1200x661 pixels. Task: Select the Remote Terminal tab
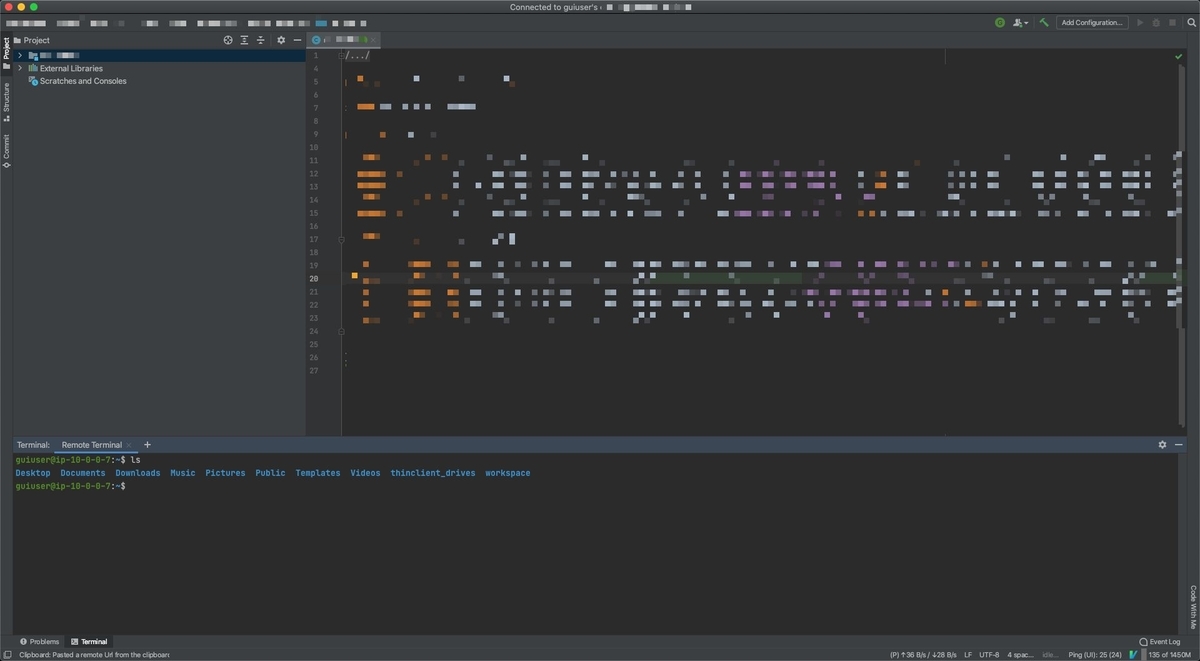92,444
